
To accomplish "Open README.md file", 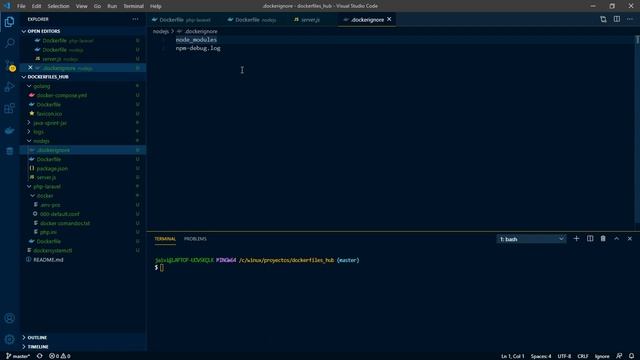I will coord(83,260).
